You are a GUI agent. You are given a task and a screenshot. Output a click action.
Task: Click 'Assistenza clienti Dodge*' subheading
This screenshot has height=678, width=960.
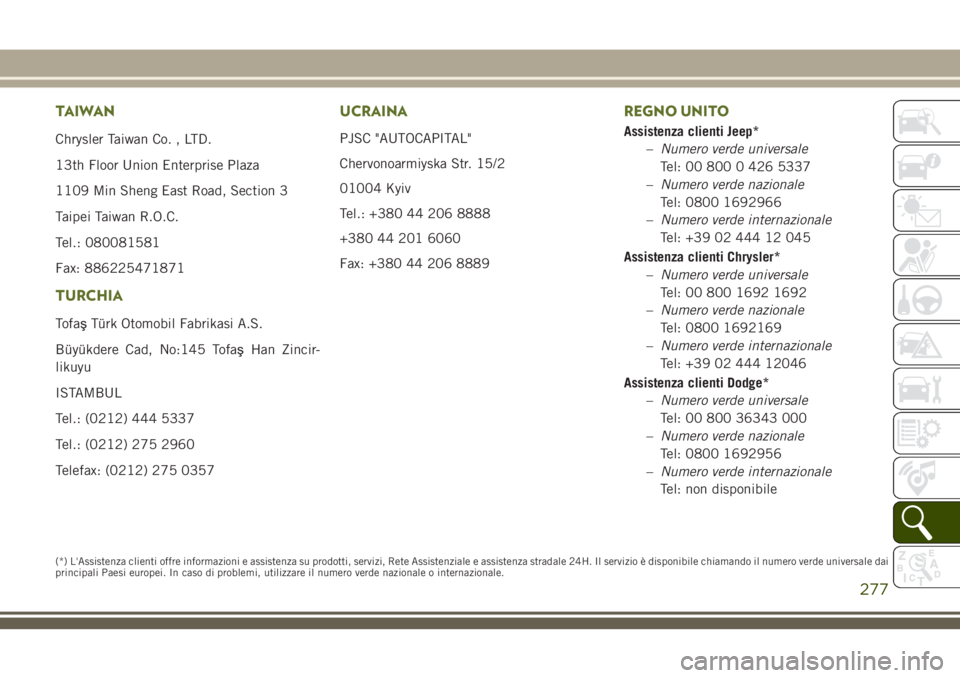696,383
